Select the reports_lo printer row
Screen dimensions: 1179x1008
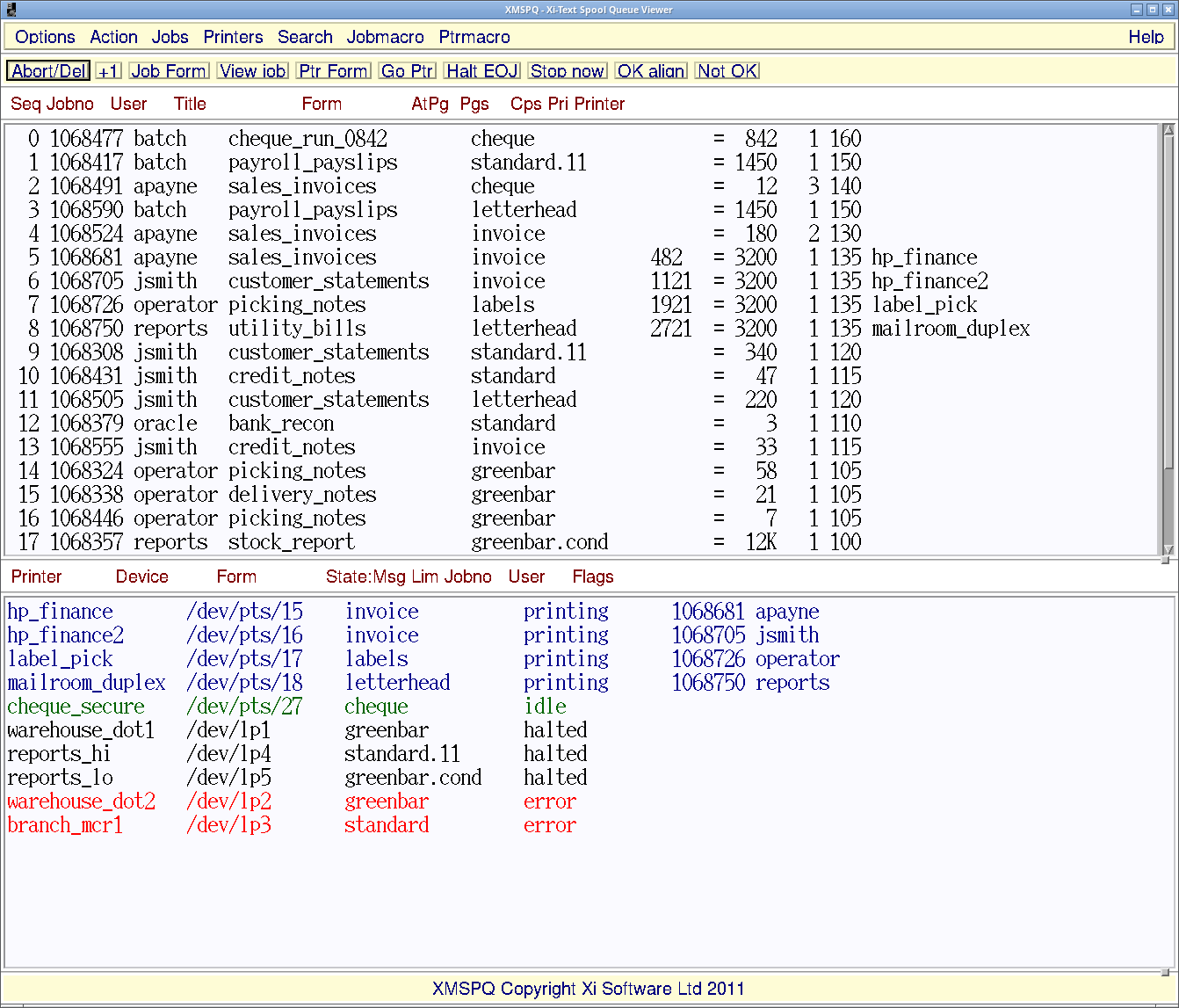click(x=589, y=778)
